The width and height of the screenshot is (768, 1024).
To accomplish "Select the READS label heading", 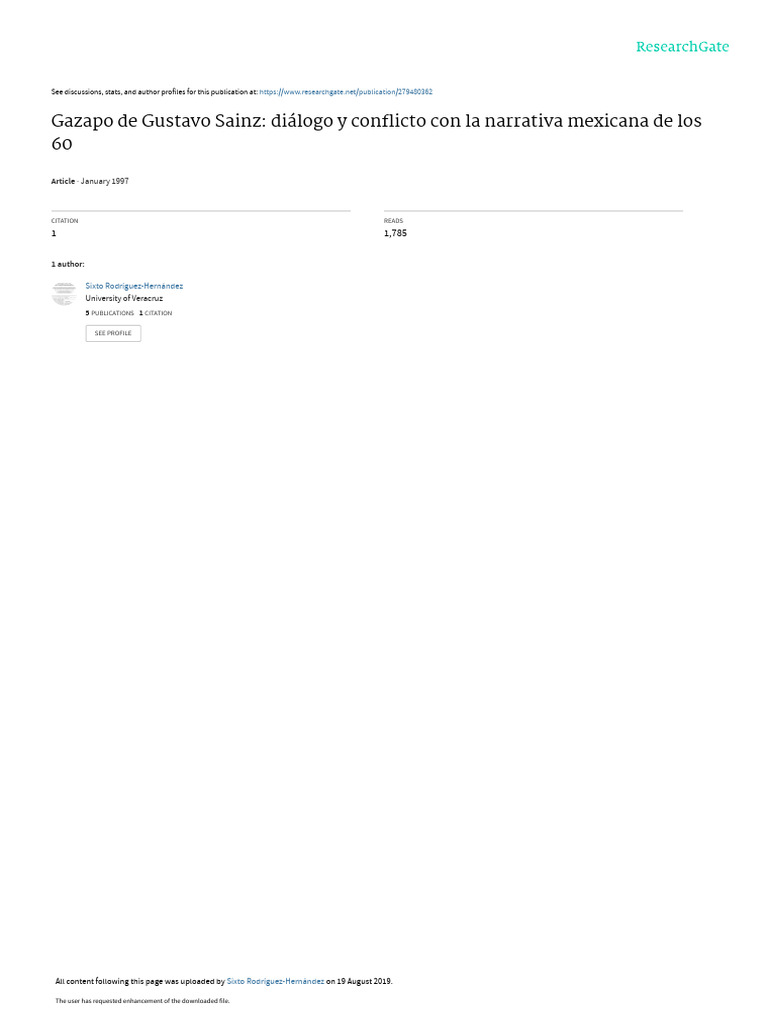I will (393, 221).
